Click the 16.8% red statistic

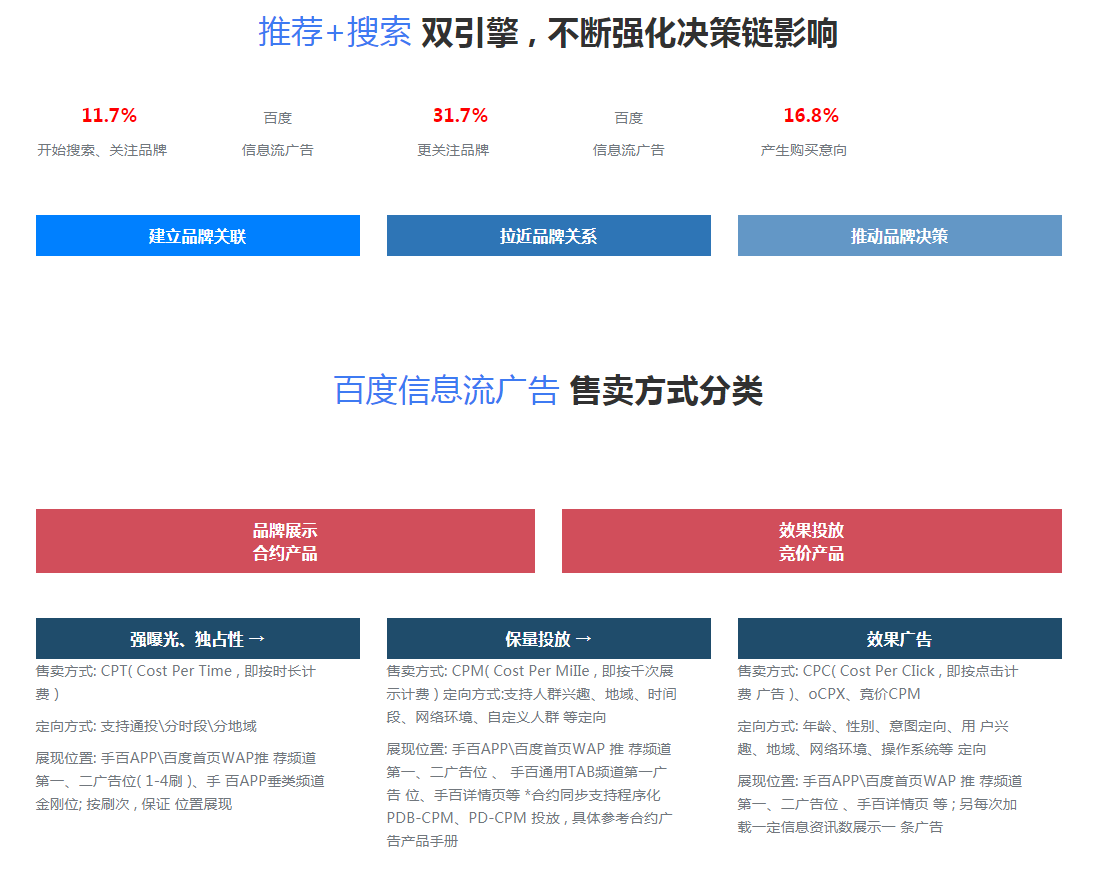[x=811, y=115]
